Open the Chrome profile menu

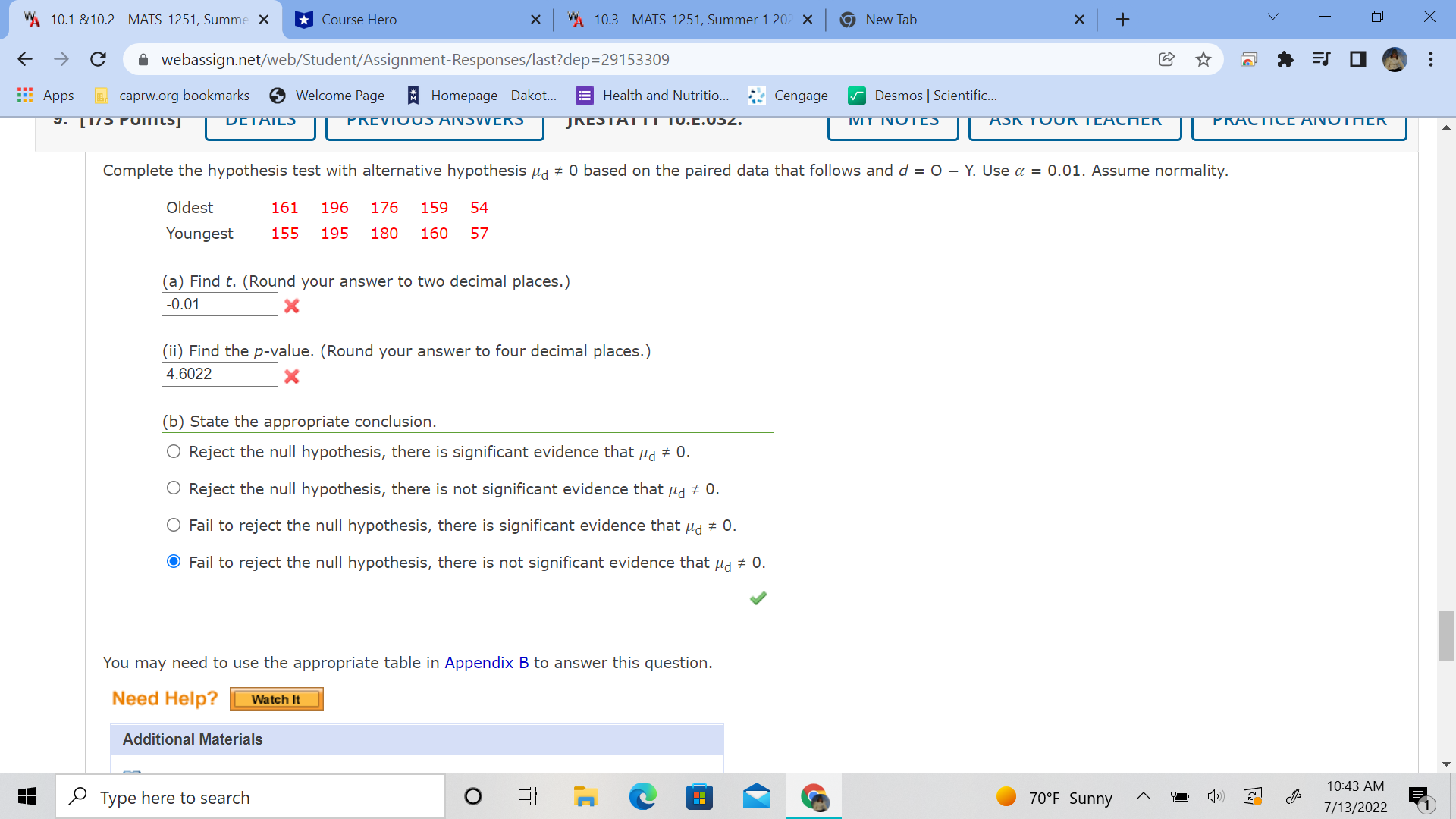pos(1395,59)
